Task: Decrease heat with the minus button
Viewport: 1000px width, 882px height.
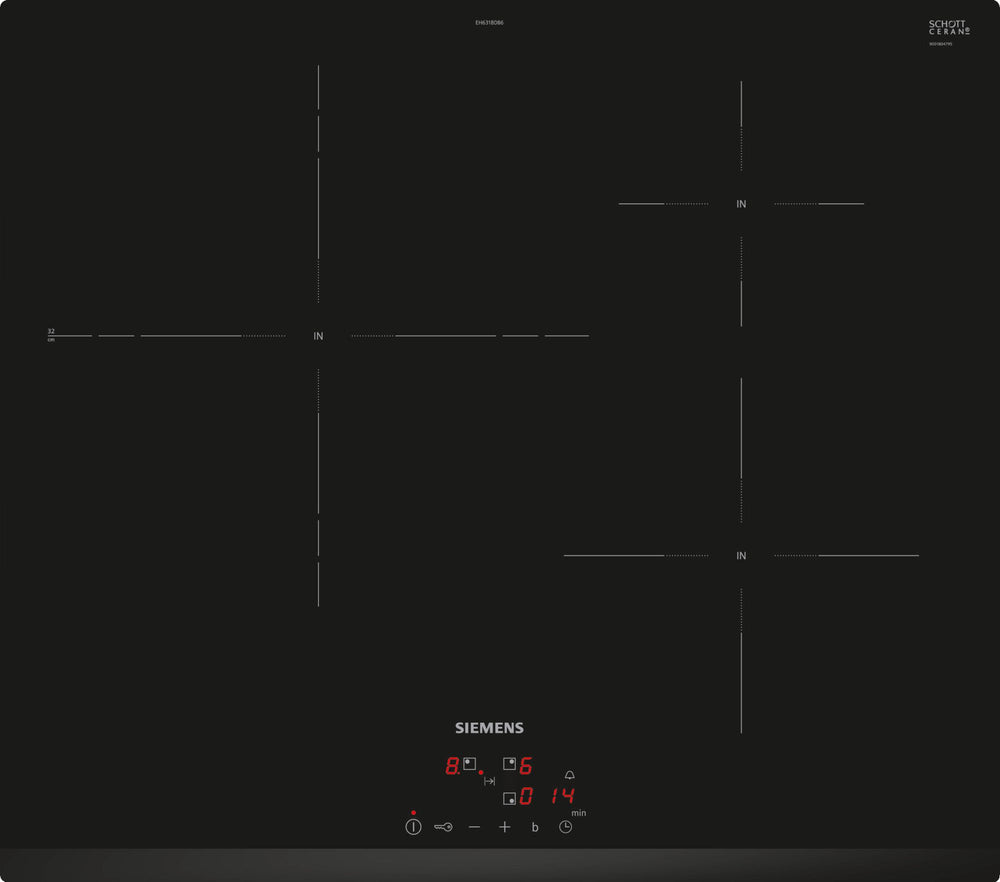Action: [474, 827]
